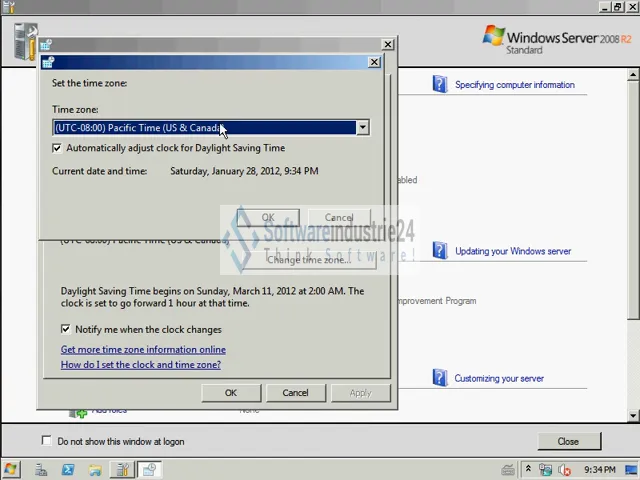Click help icon beside Customizing your server
Image resolution: width=640 pixels, height=480 pixels.
pos(439,377)
